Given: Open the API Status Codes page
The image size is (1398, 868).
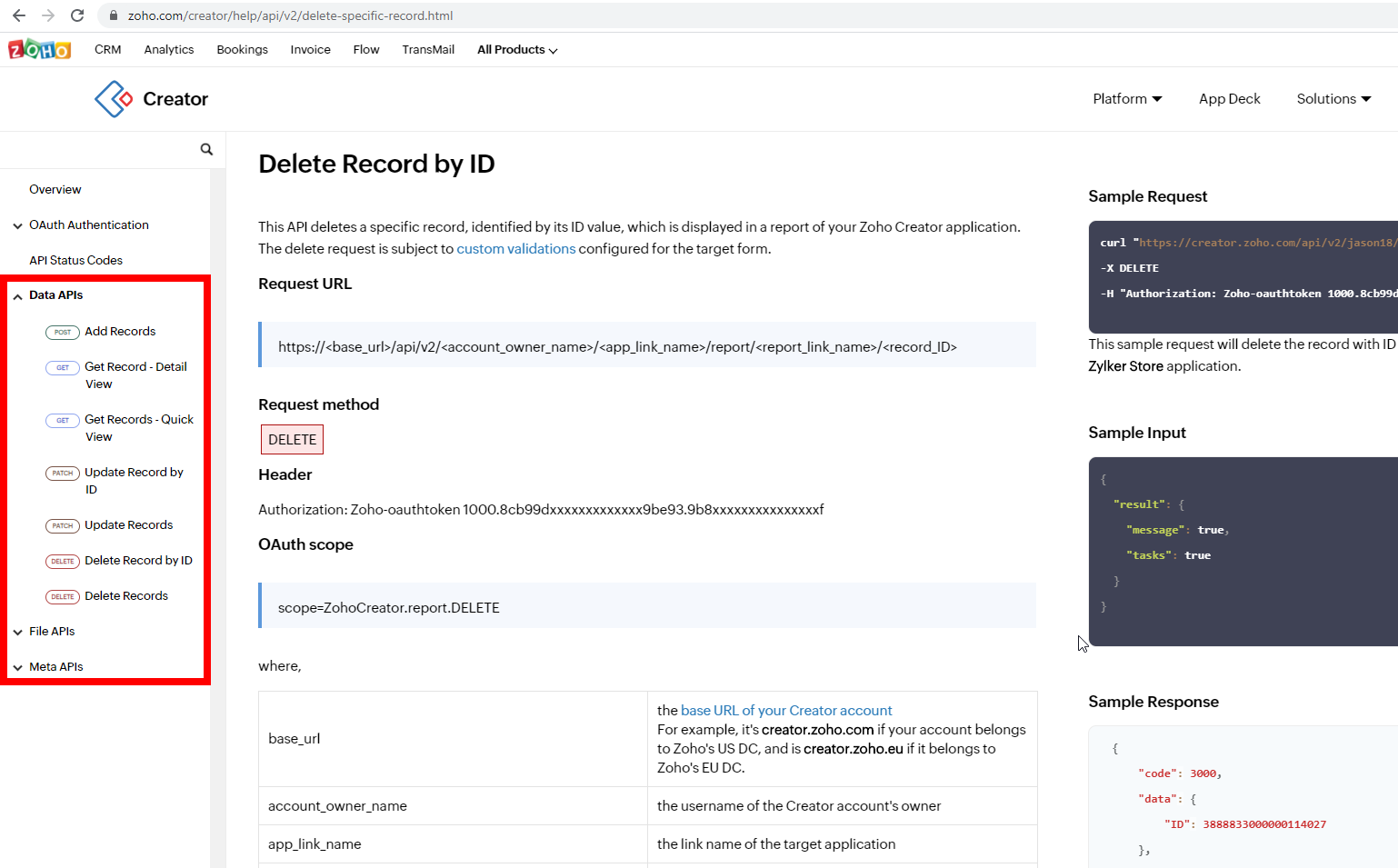Looking at the screenshot, I should click(x=75, y=261).
